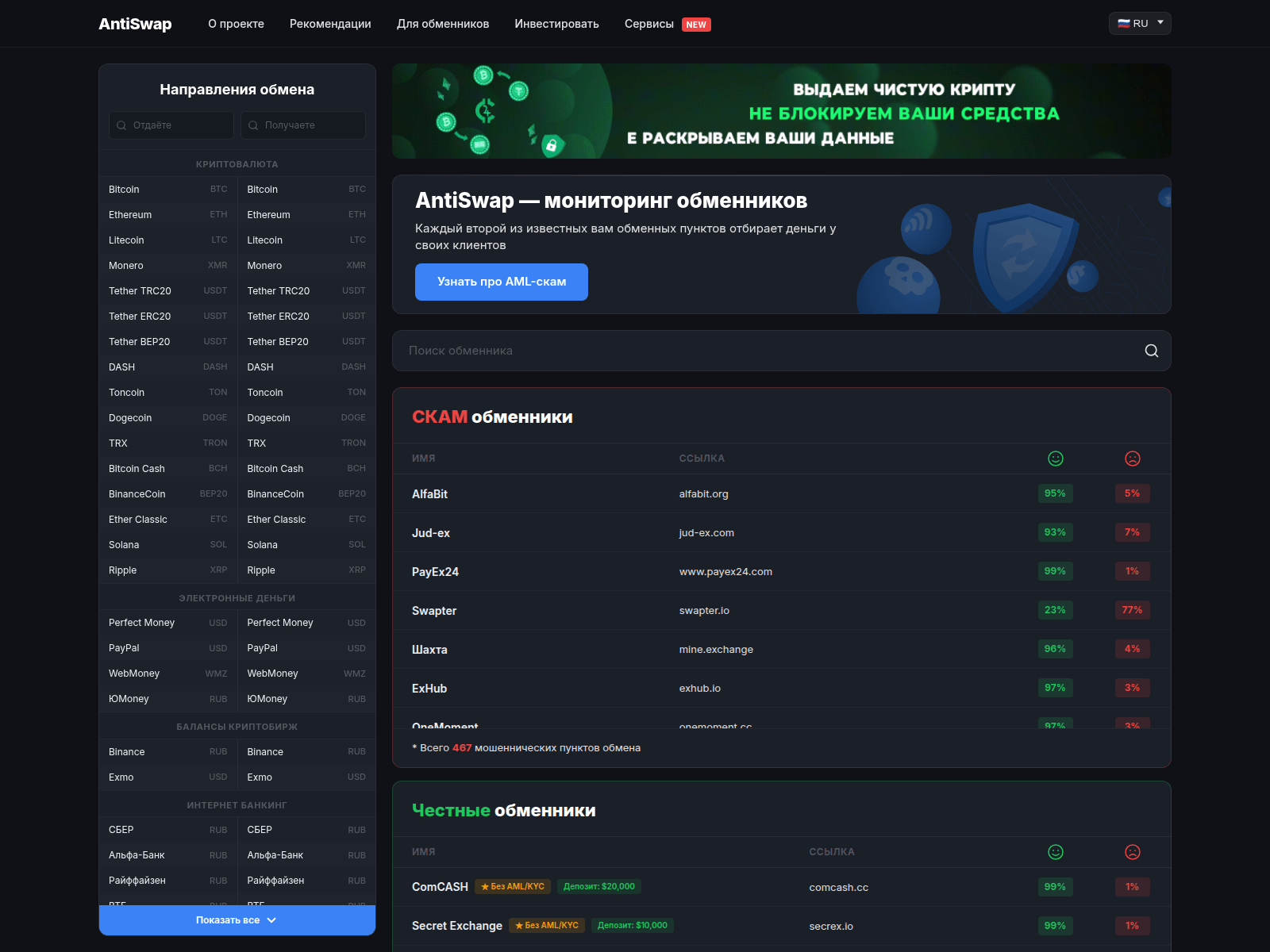Image resolution: width=1270 pixels, height=952 pixels.
Task: Click the search magnifier icon in exchanger search
Action: coord(1151,351)
